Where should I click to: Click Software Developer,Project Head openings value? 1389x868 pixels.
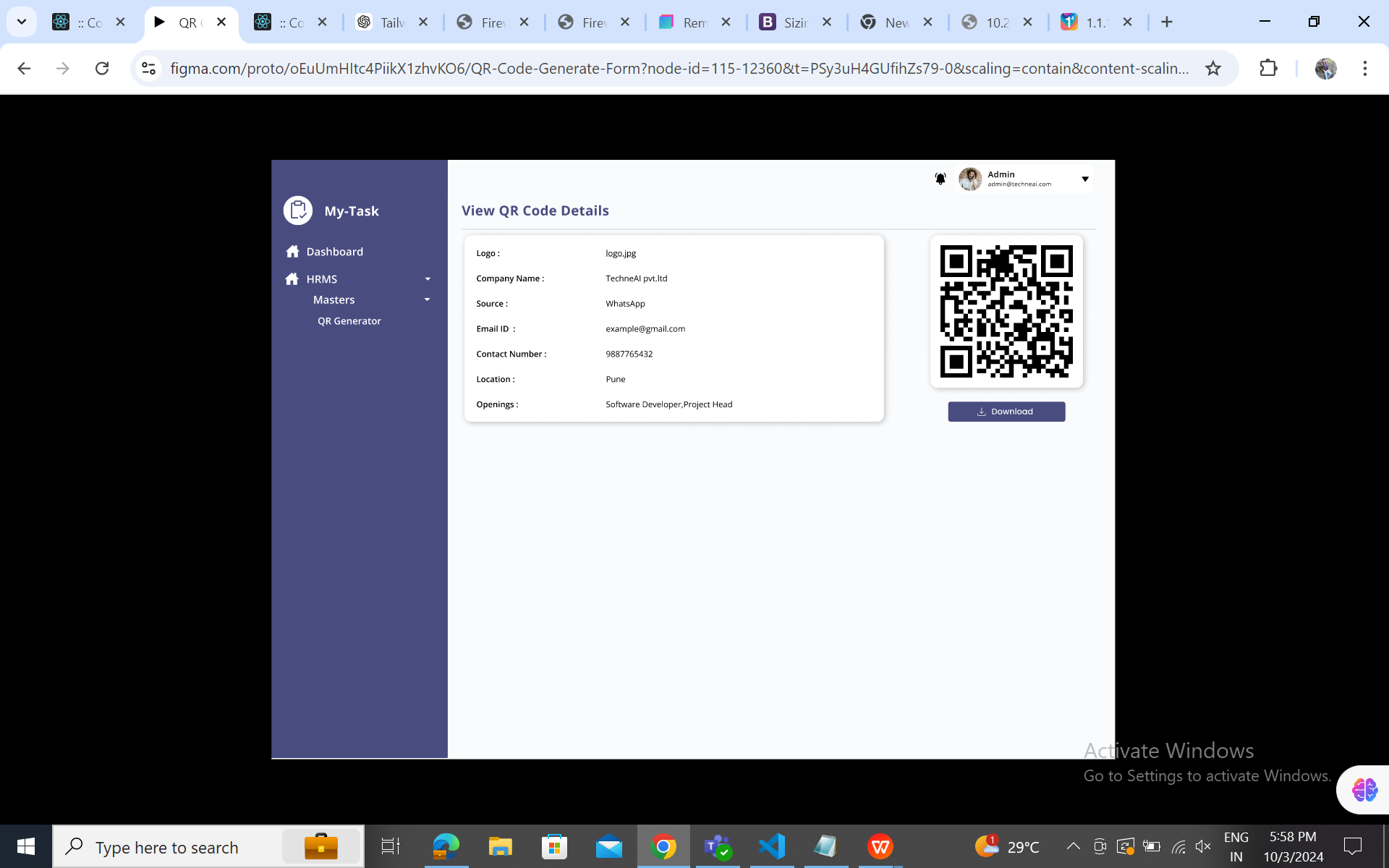pos(669,404)
